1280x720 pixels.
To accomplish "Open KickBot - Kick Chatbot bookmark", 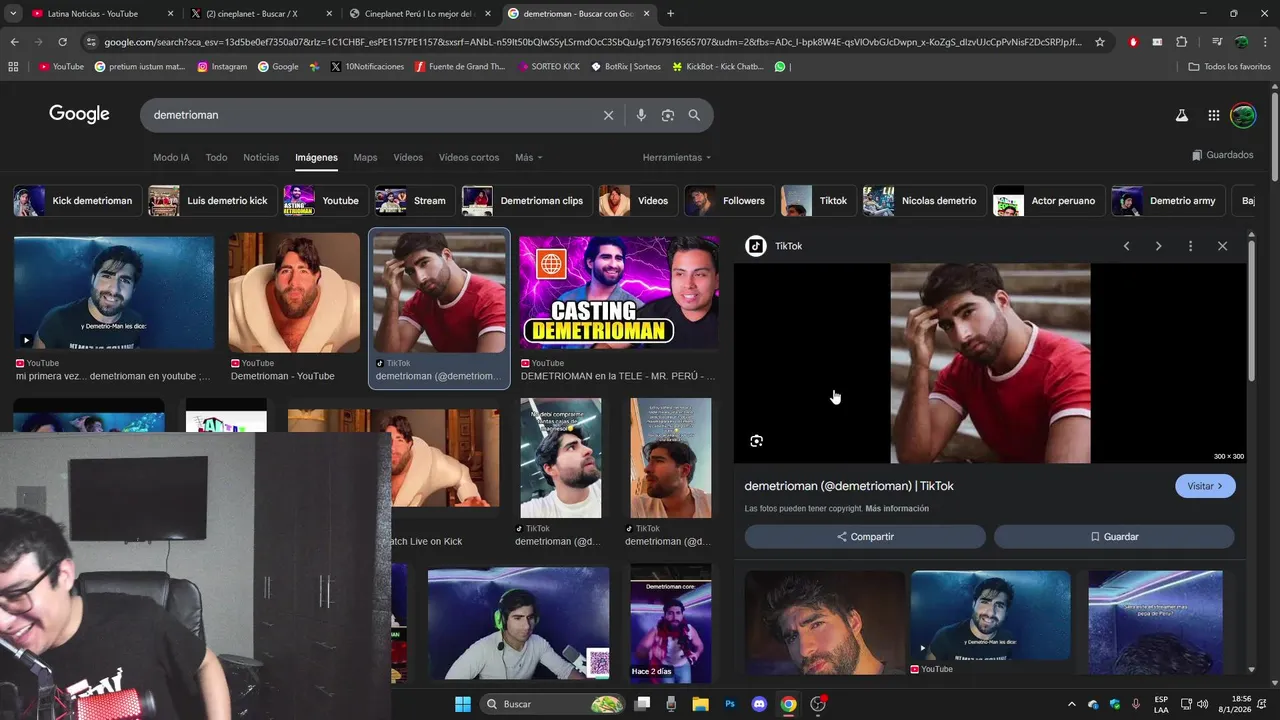I will click(x=717, y=67).
